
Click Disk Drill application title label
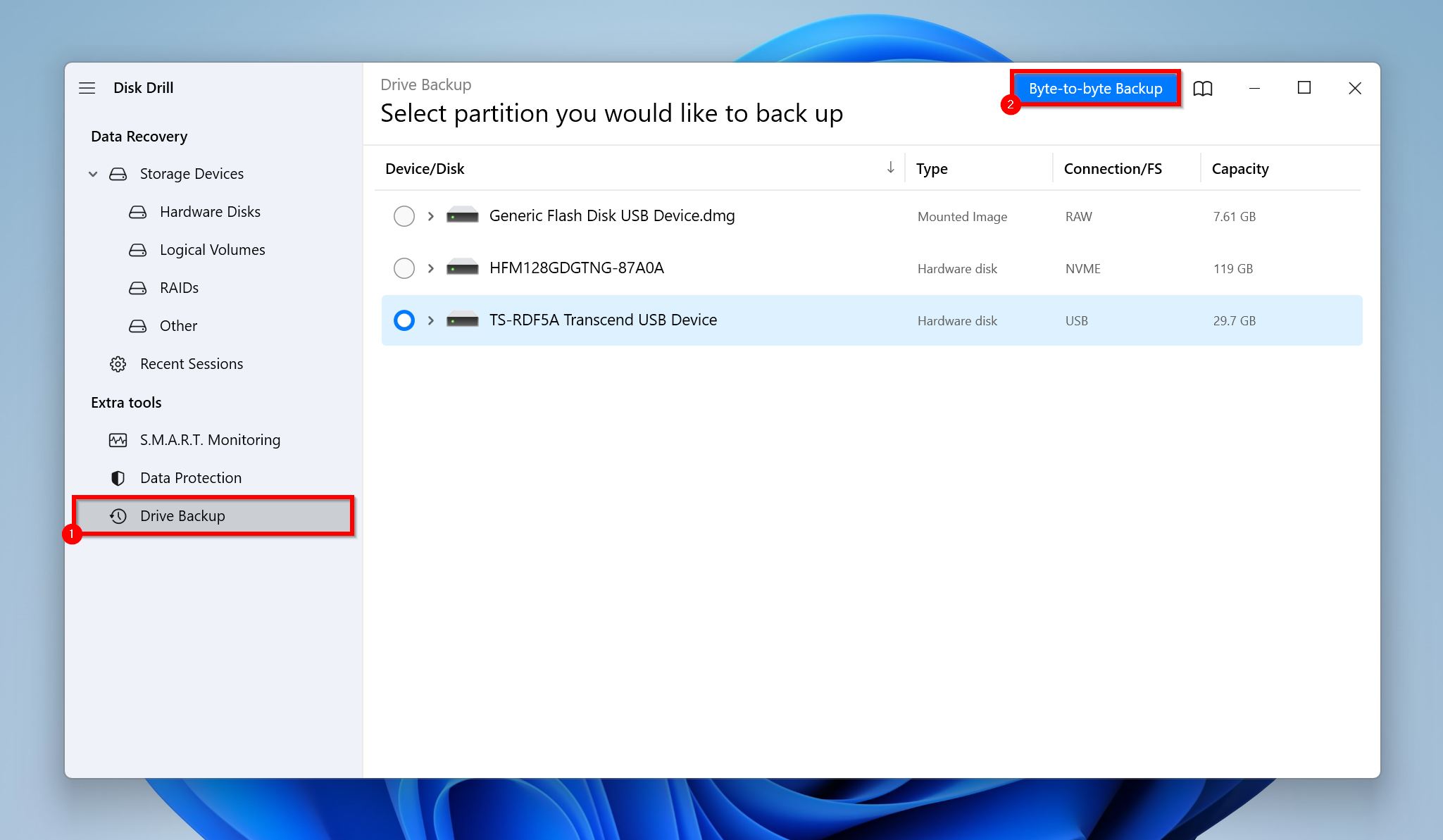point(143,87)
